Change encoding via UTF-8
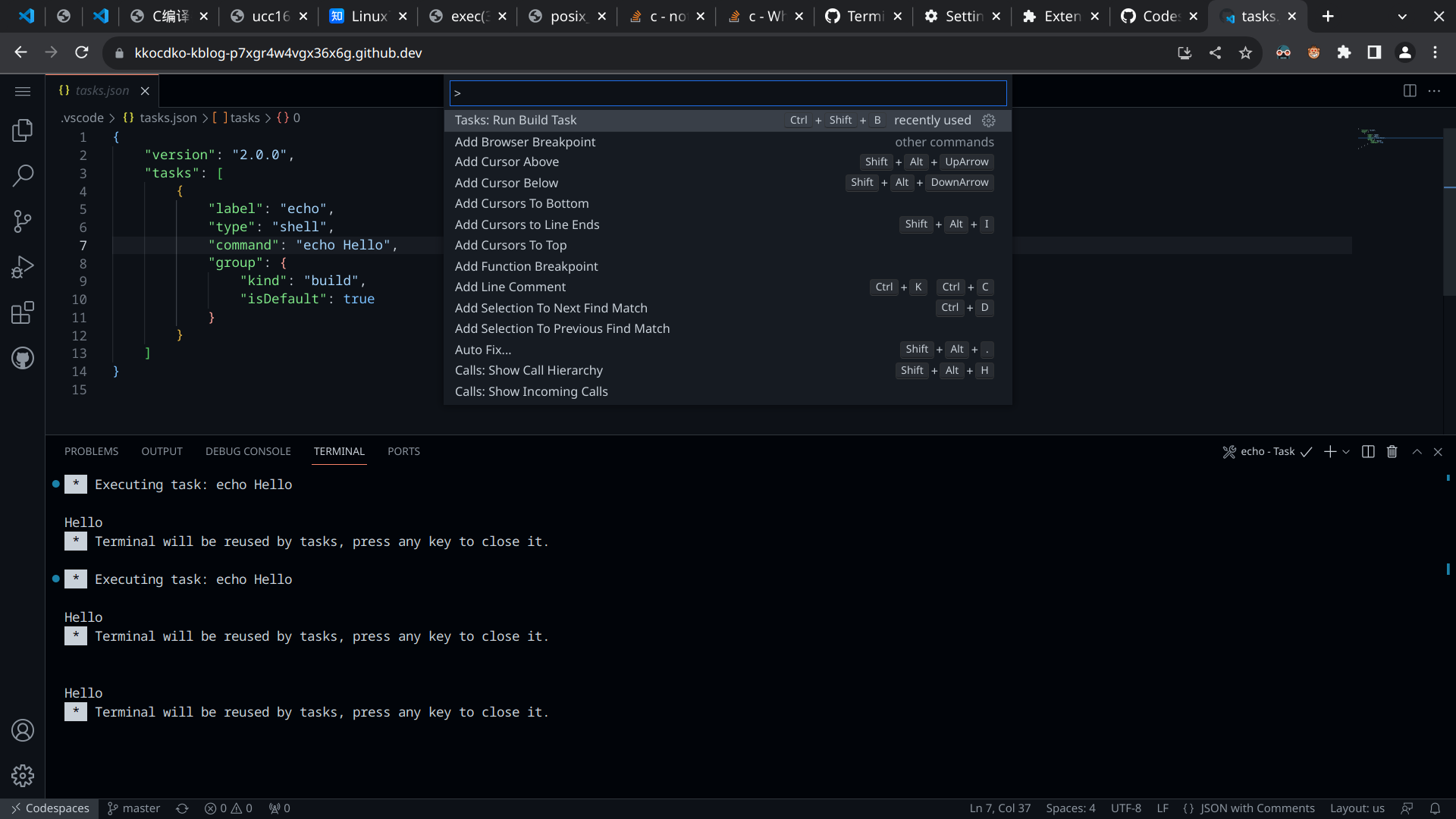 coord(1126,808)
